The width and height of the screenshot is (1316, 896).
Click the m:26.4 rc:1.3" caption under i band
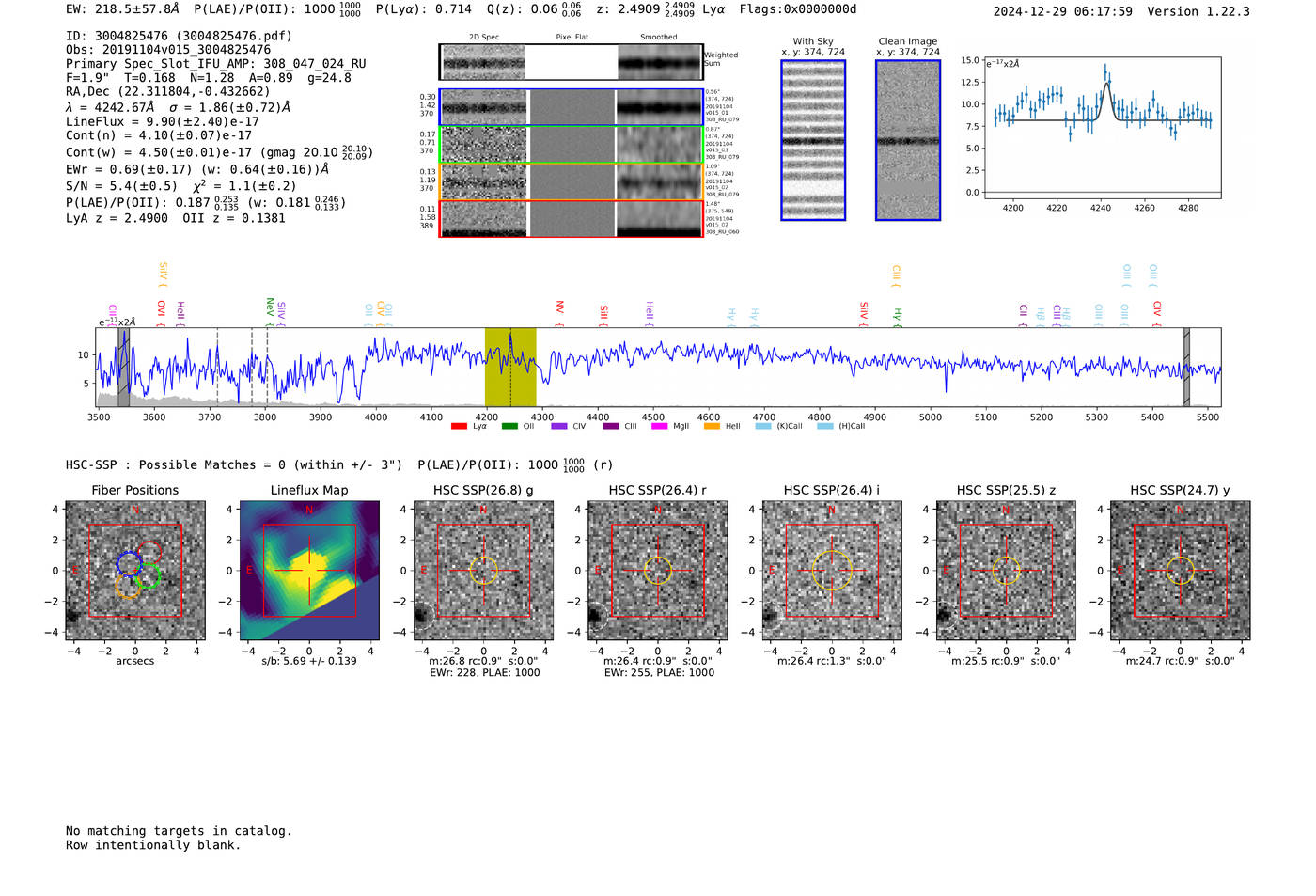(x=832, y=661)
